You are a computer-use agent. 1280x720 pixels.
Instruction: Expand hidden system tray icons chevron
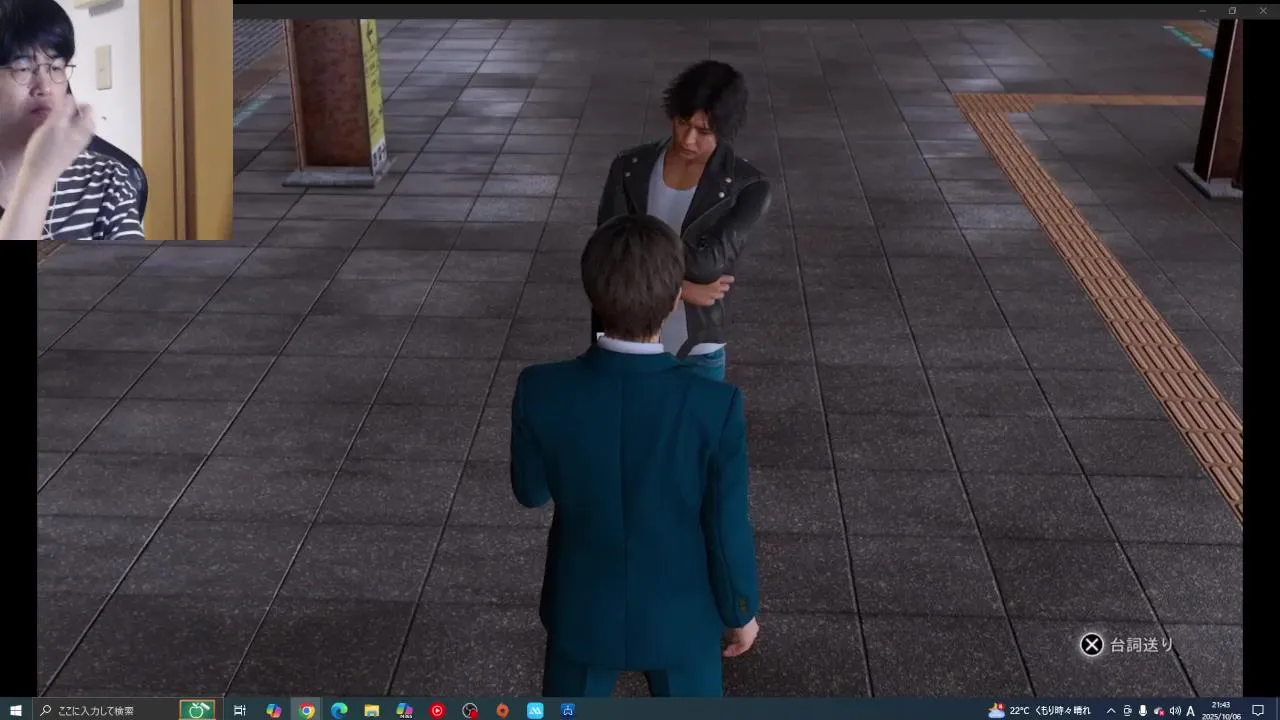click(x=1110, y=710)
